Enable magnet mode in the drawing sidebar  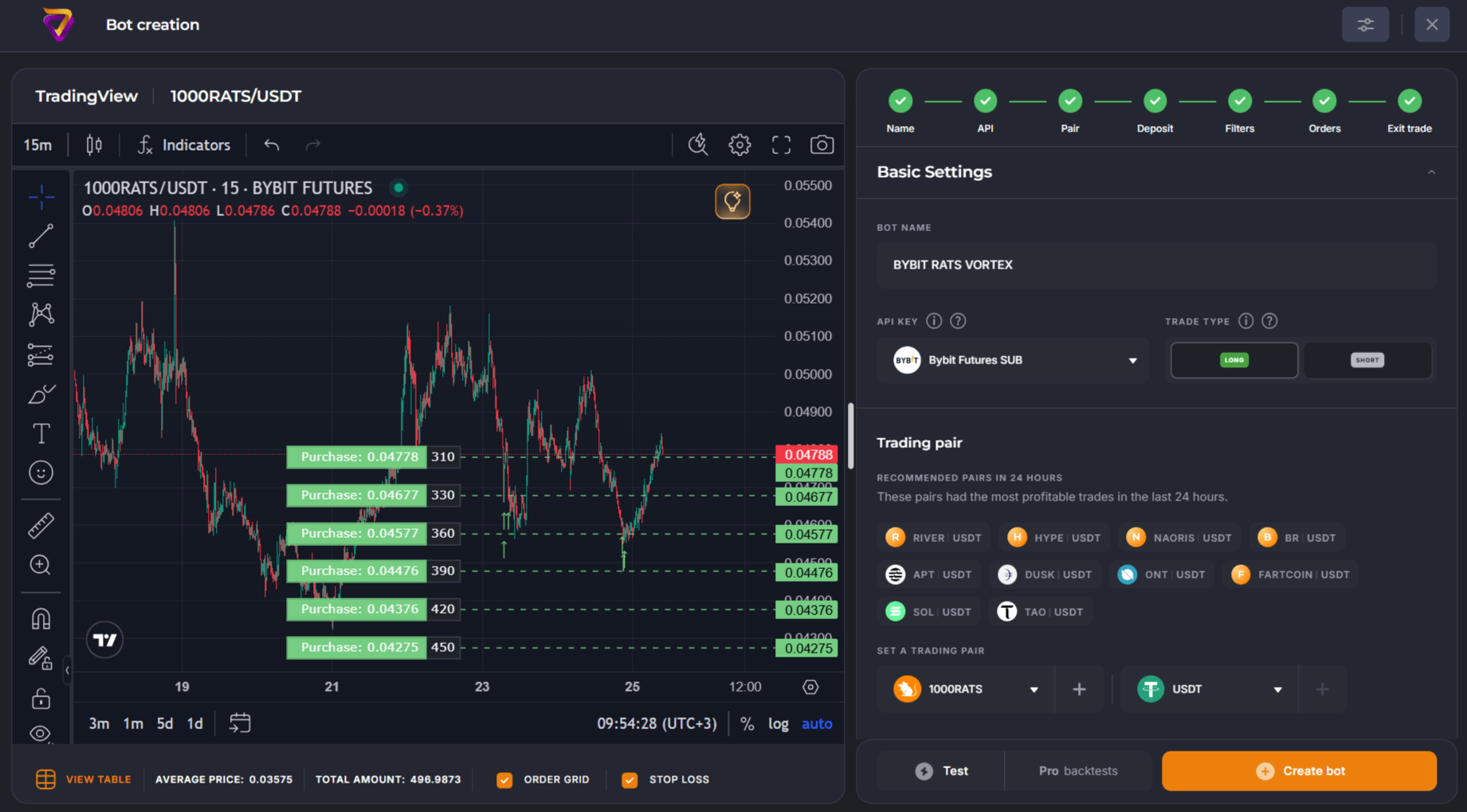pos(41,618)
